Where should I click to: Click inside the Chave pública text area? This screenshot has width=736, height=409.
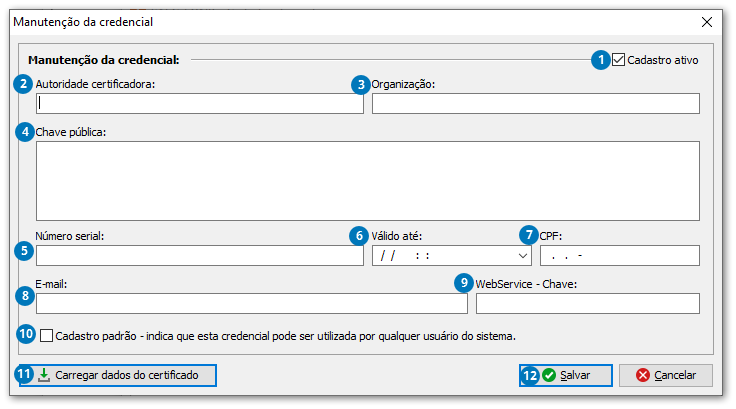[367, 180]
